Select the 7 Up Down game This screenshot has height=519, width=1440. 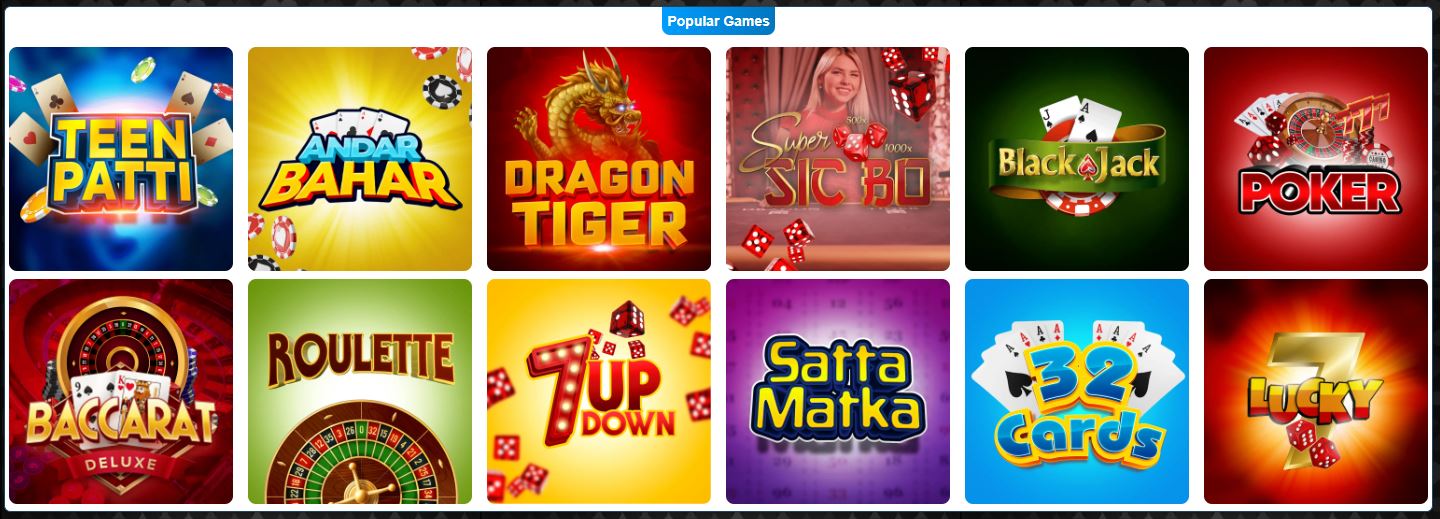coord(599,391)
